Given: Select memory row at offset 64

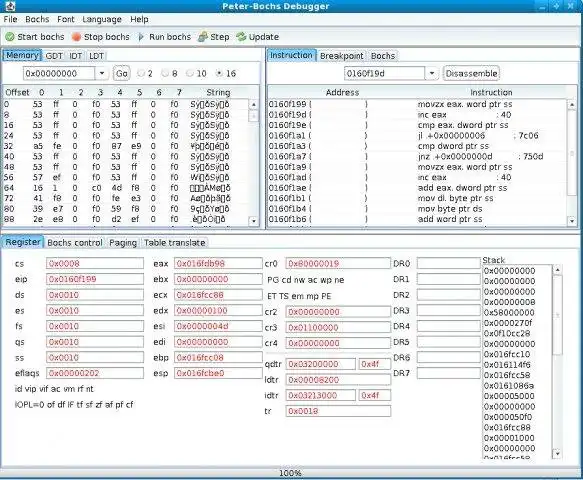Looking at the screenshot, I should coord(126,188).
